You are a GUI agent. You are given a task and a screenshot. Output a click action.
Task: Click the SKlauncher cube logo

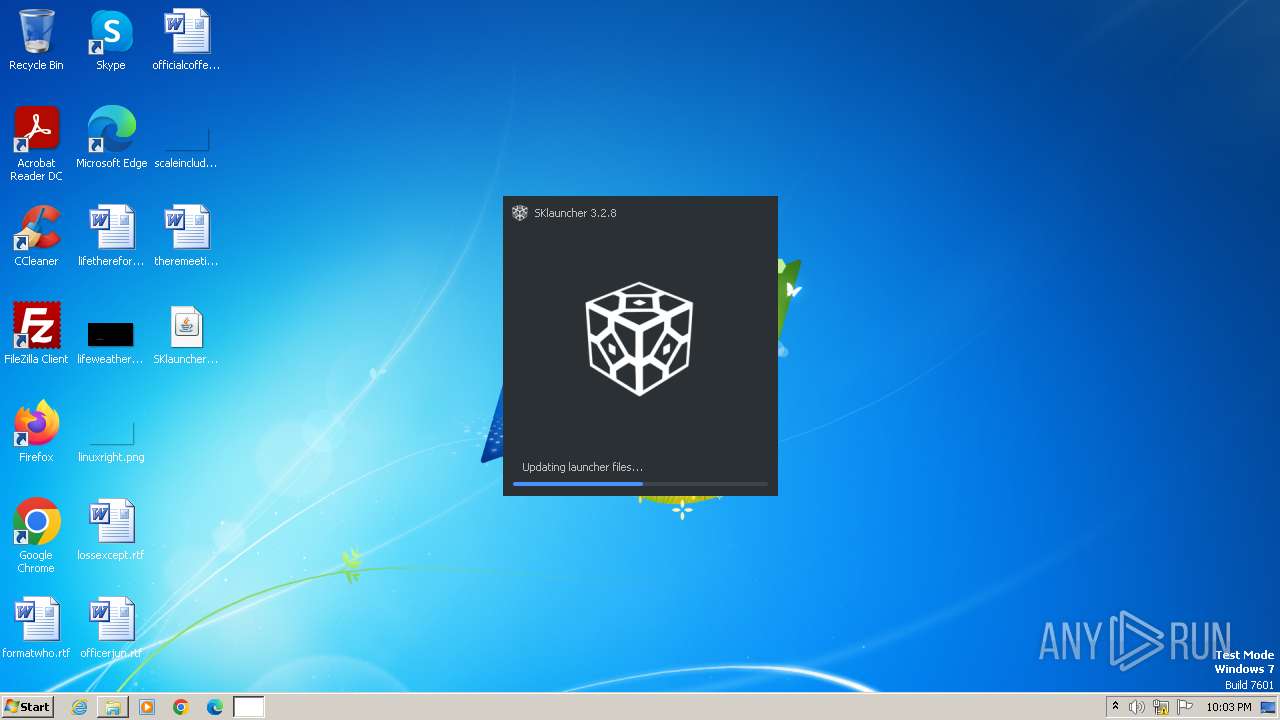(639, 339)
